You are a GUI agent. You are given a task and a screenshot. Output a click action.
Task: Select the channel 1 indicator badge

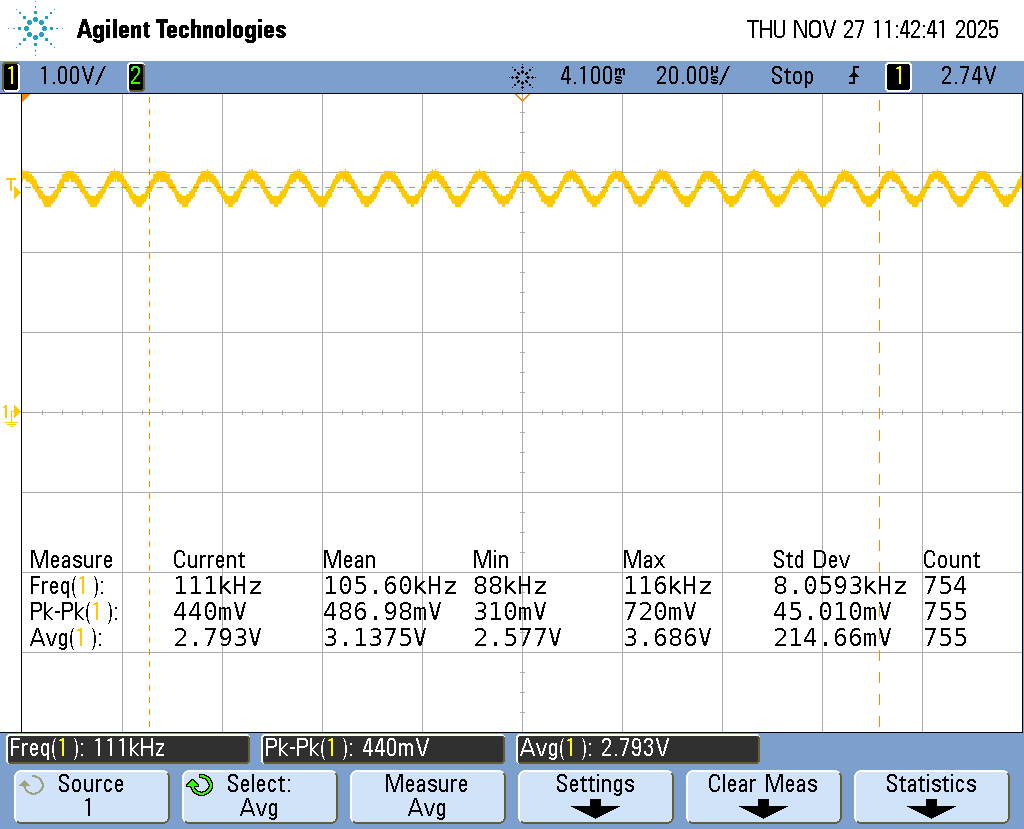pos(11,76)
